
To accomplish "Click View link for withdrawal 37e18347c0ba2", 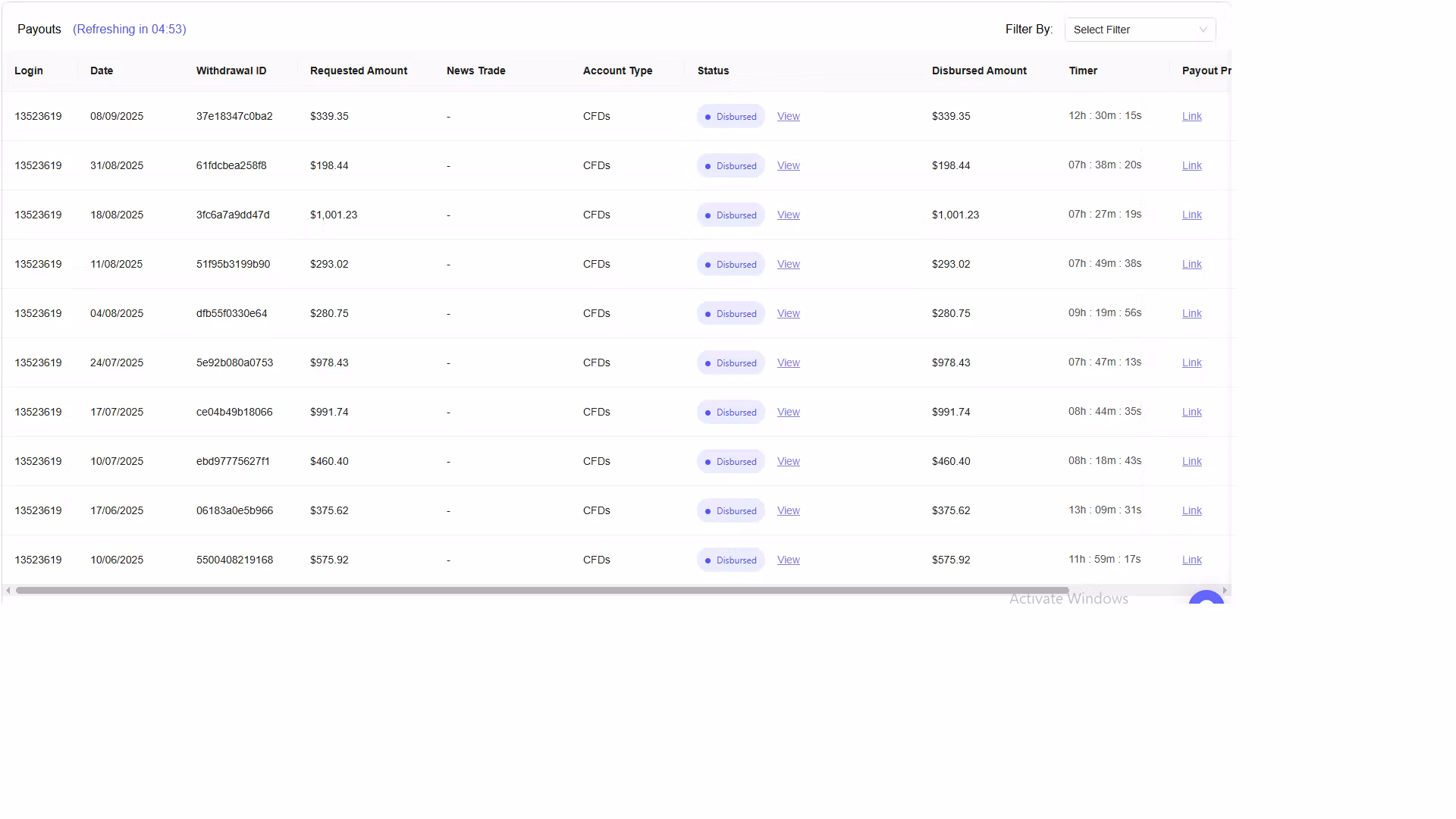I will [x=788, y=116].
